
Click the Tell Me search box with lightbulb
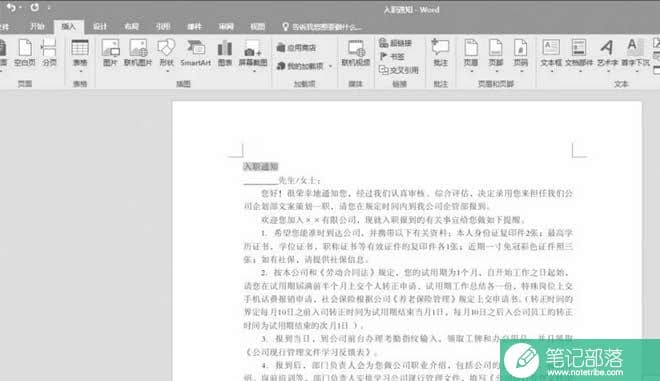[x=322, y=27]
